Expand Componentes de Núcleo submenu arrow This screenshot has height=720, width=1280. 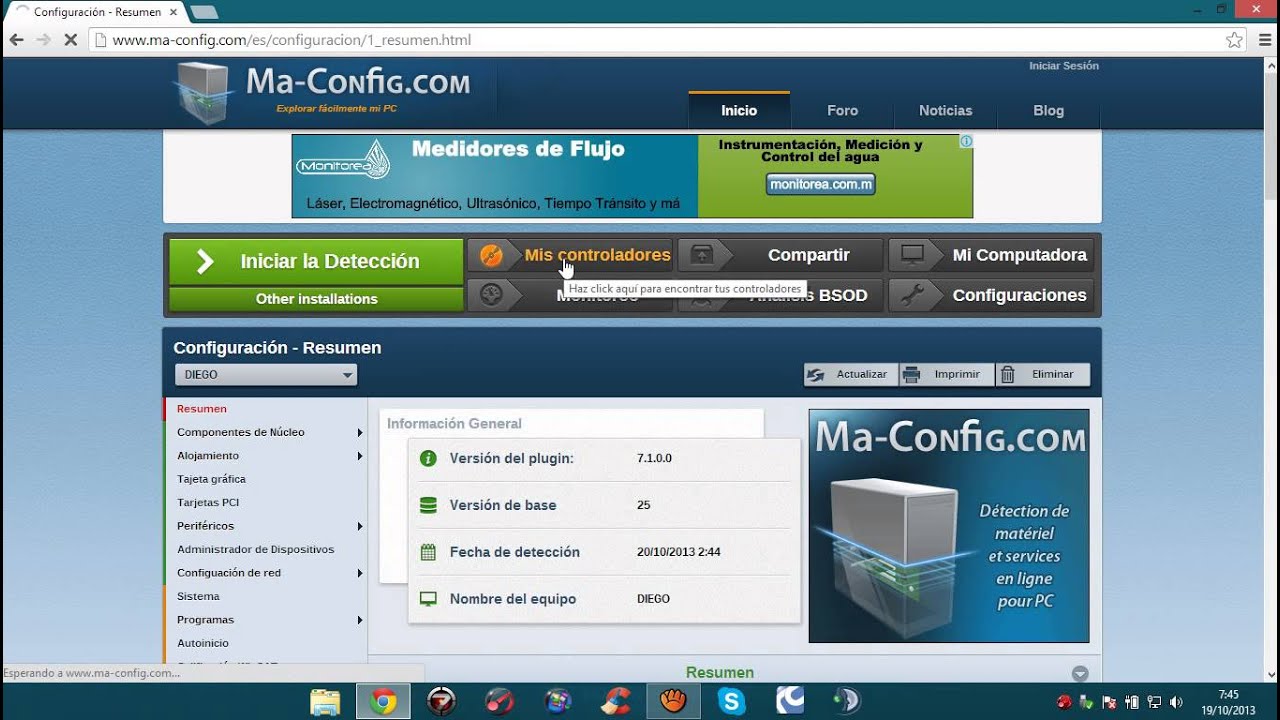(x=360, y=433)
